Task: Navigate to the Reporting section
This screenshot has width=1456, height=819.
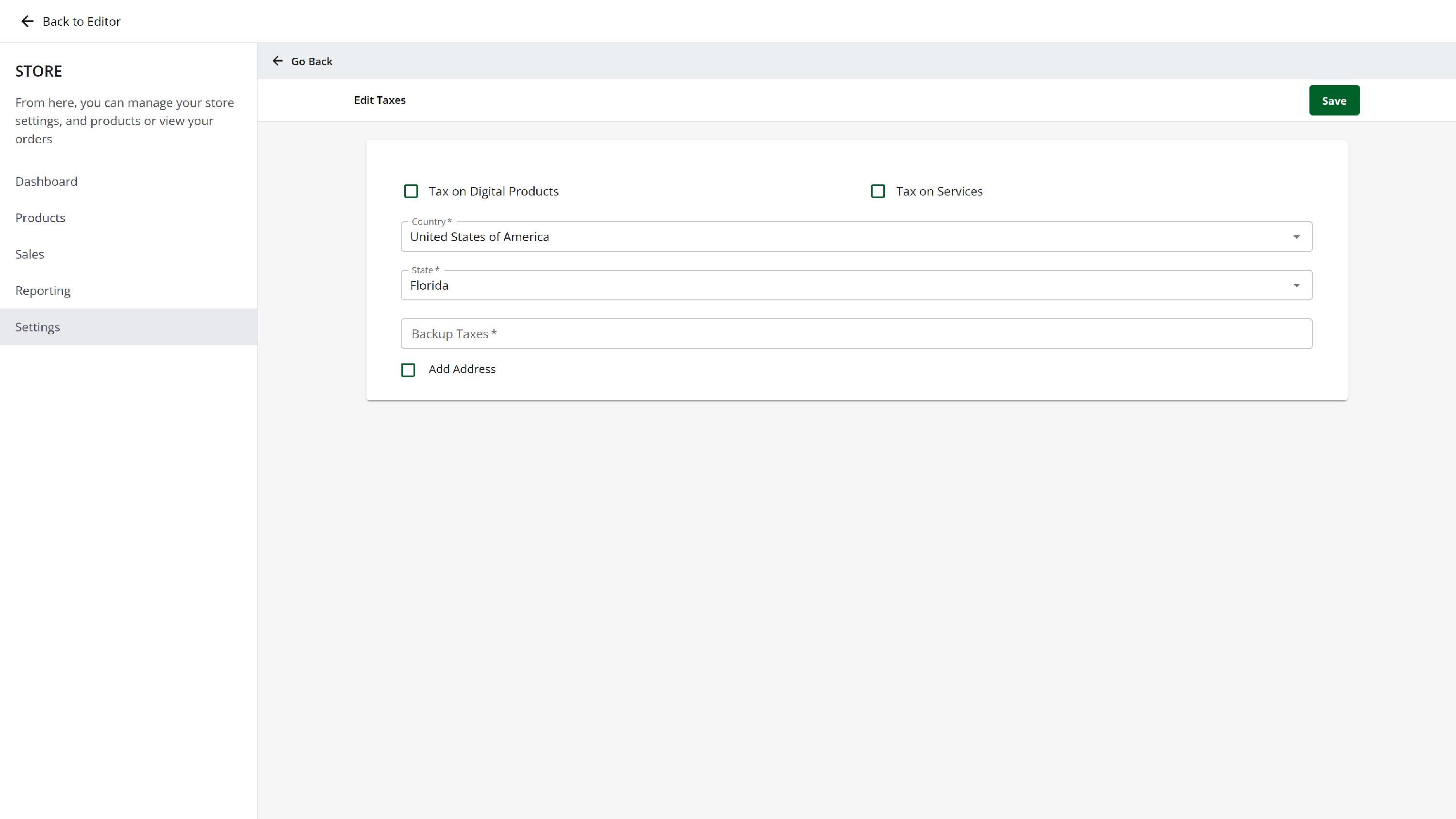Action: pos(43,291)
